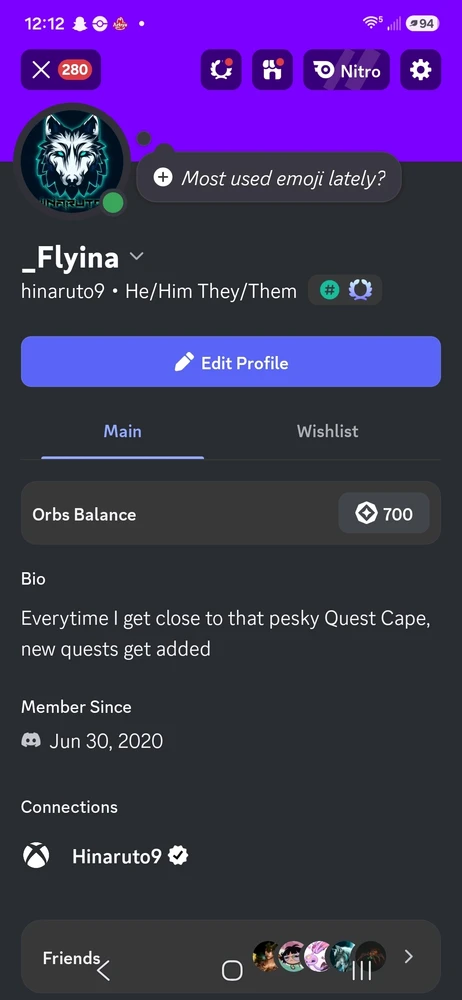Switch to the Wishlist tab
This screenshot has width=462, height=1000.
pos(327,432)
